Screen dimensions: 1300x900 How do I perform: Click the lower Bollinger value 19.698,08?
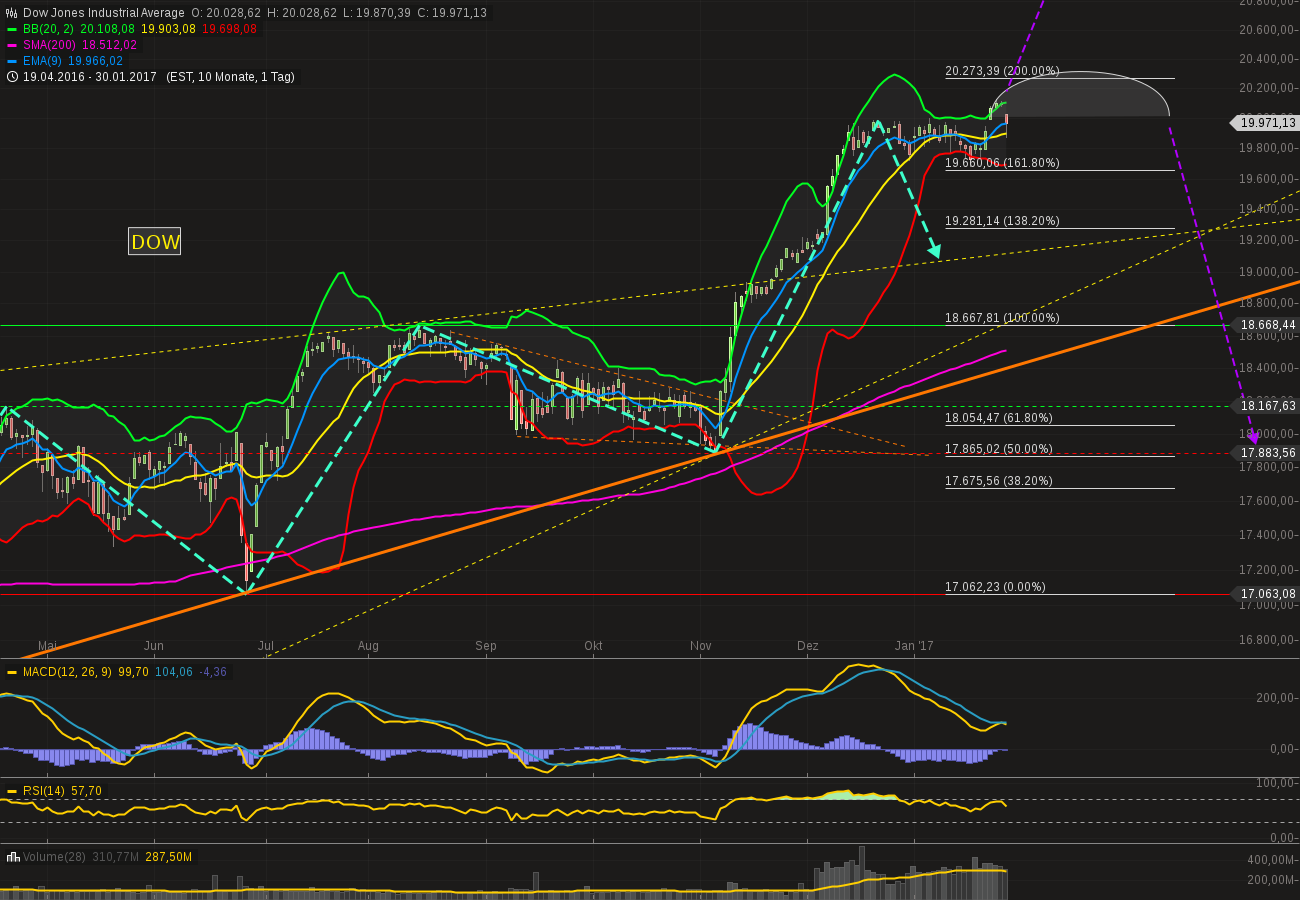229,29
